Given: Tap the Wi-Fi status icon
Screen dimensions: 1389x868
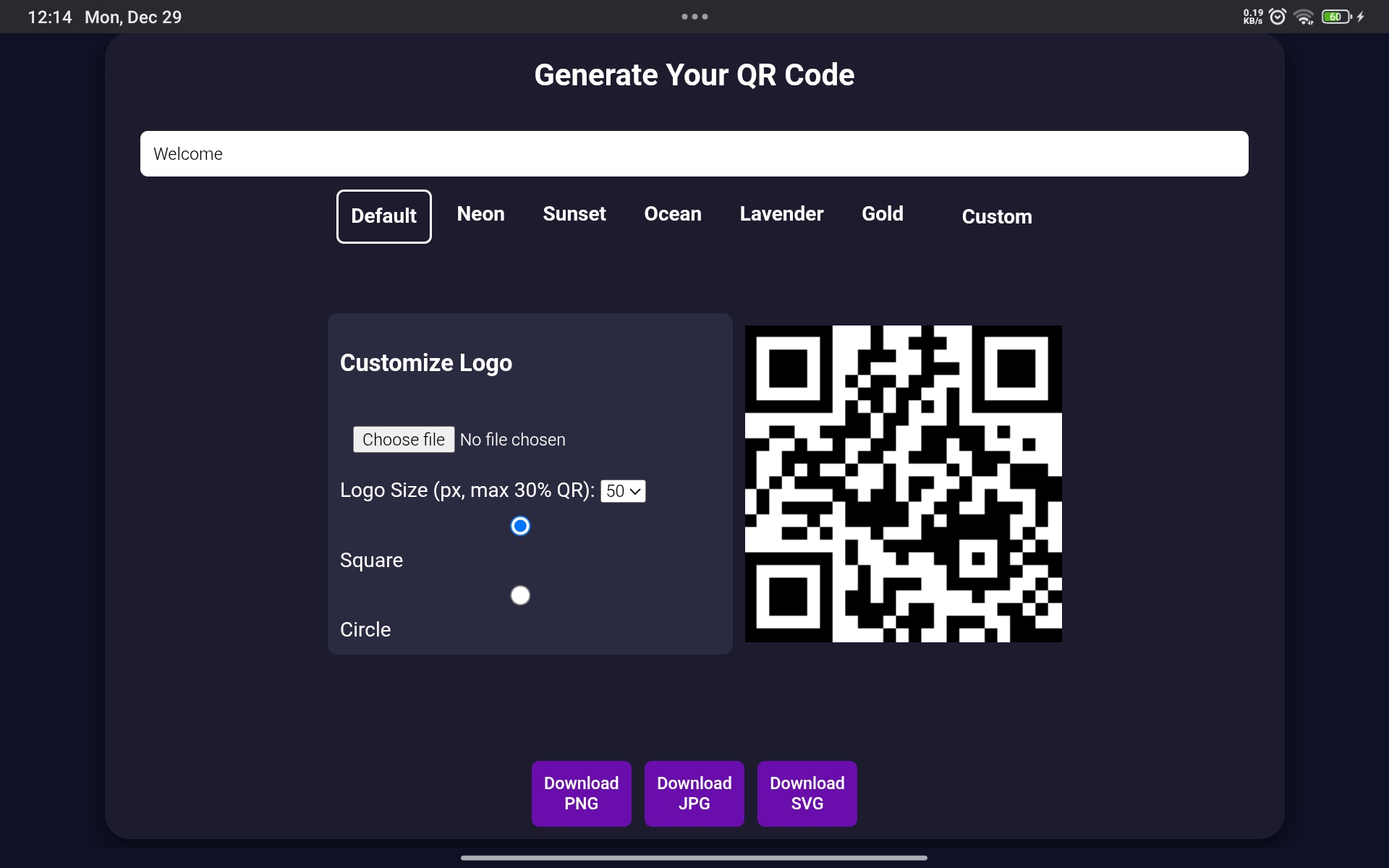Looking at the screenshot, I should click(1304, 16).
